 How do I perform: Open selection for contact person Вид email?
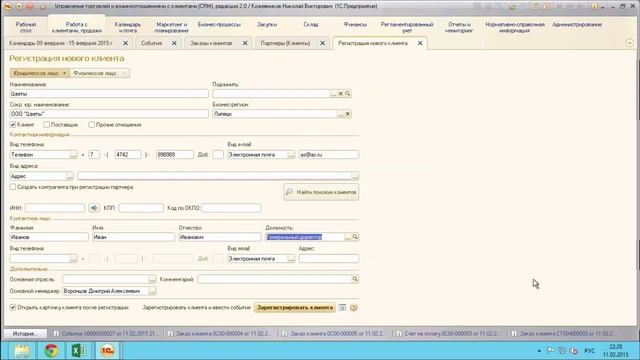(x=291, y=259)
